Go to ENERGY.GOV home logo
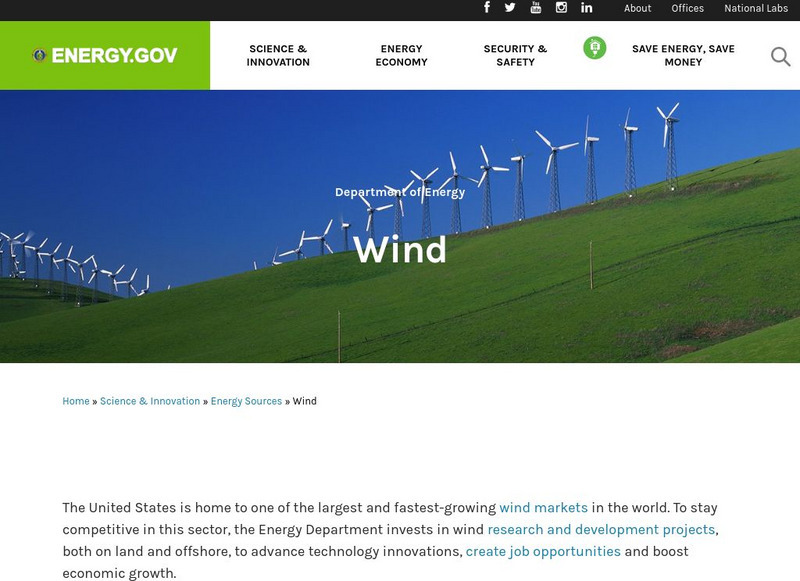Image resolution: width=800 pixels, height=581 pixels. click(105, 55)
